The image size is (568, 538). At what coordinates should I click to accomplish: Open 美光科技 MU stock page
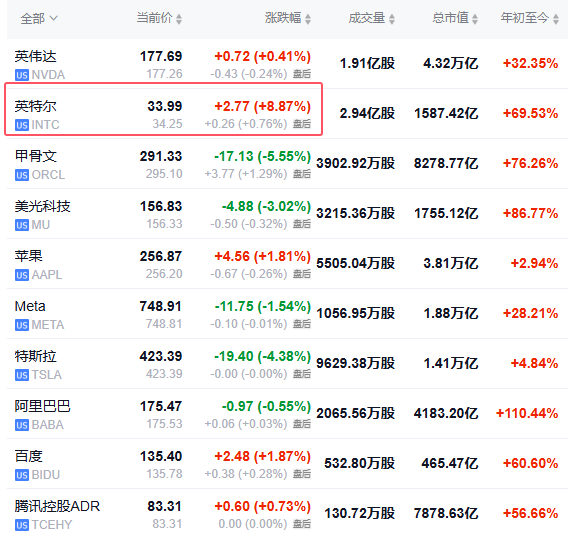(x=42, y=207)
